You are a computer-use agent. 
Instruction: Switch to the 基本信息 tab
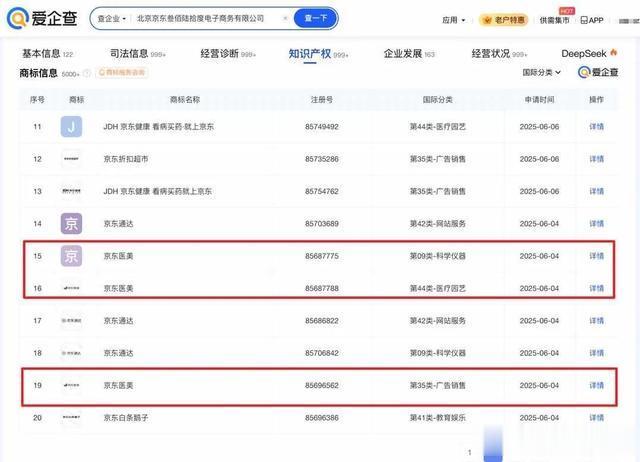[x=47, y=53]
